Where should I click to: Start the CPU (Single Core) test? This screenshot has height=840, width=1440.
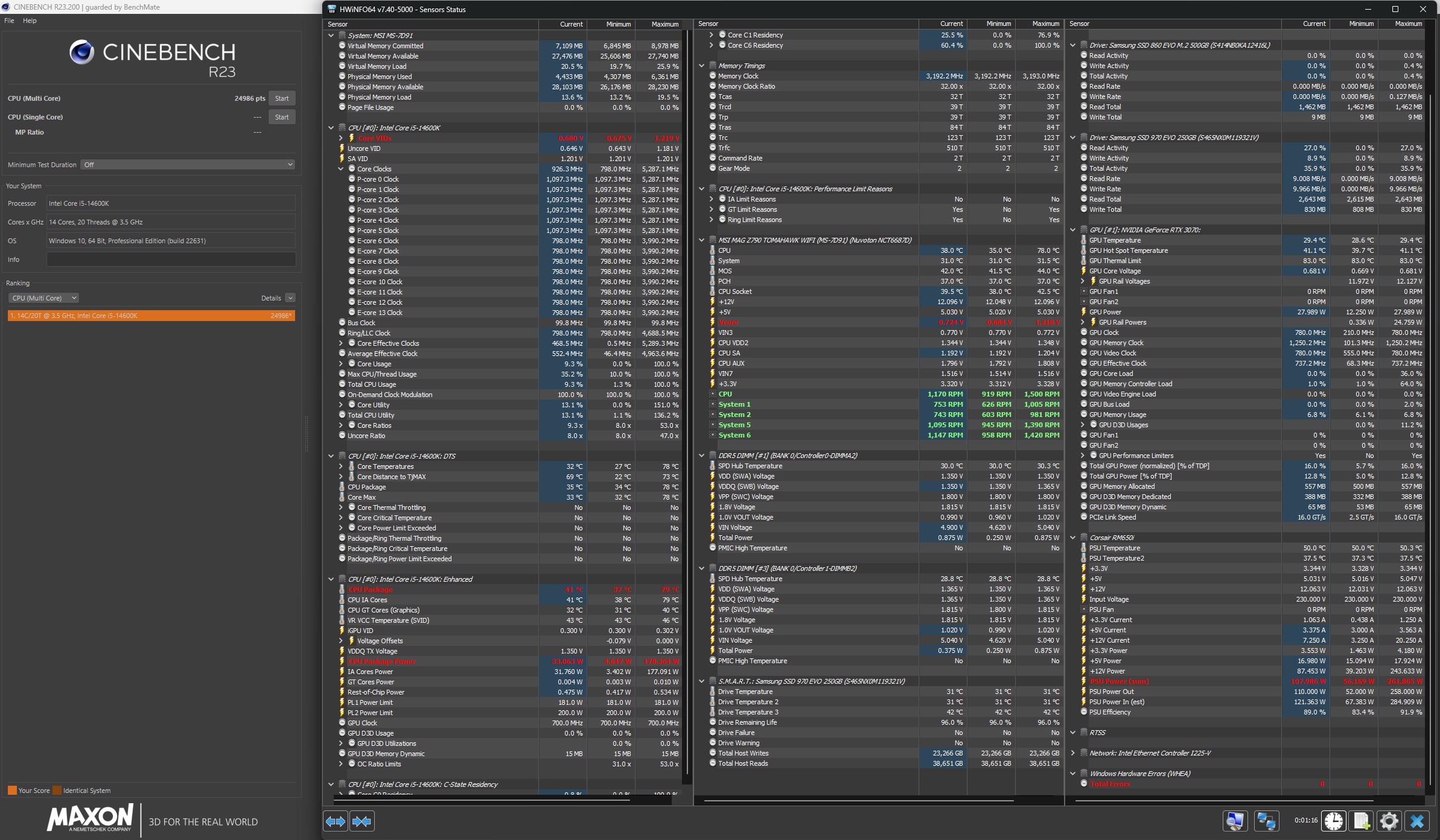[x=282, y=117]
